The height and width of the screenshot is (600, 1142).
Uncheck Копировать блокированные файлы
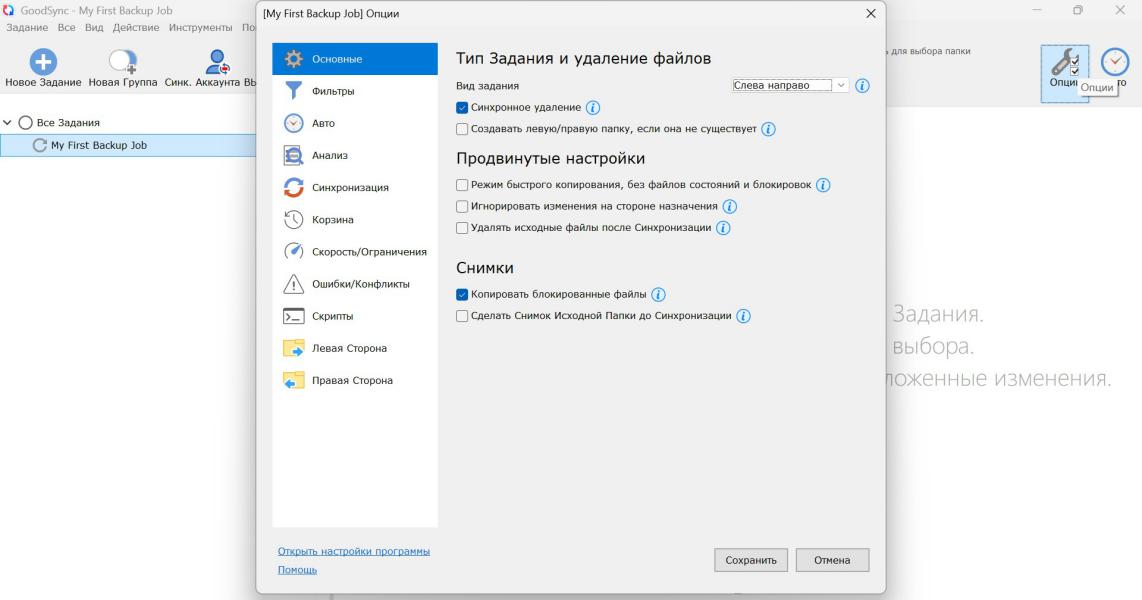point(462,294)
